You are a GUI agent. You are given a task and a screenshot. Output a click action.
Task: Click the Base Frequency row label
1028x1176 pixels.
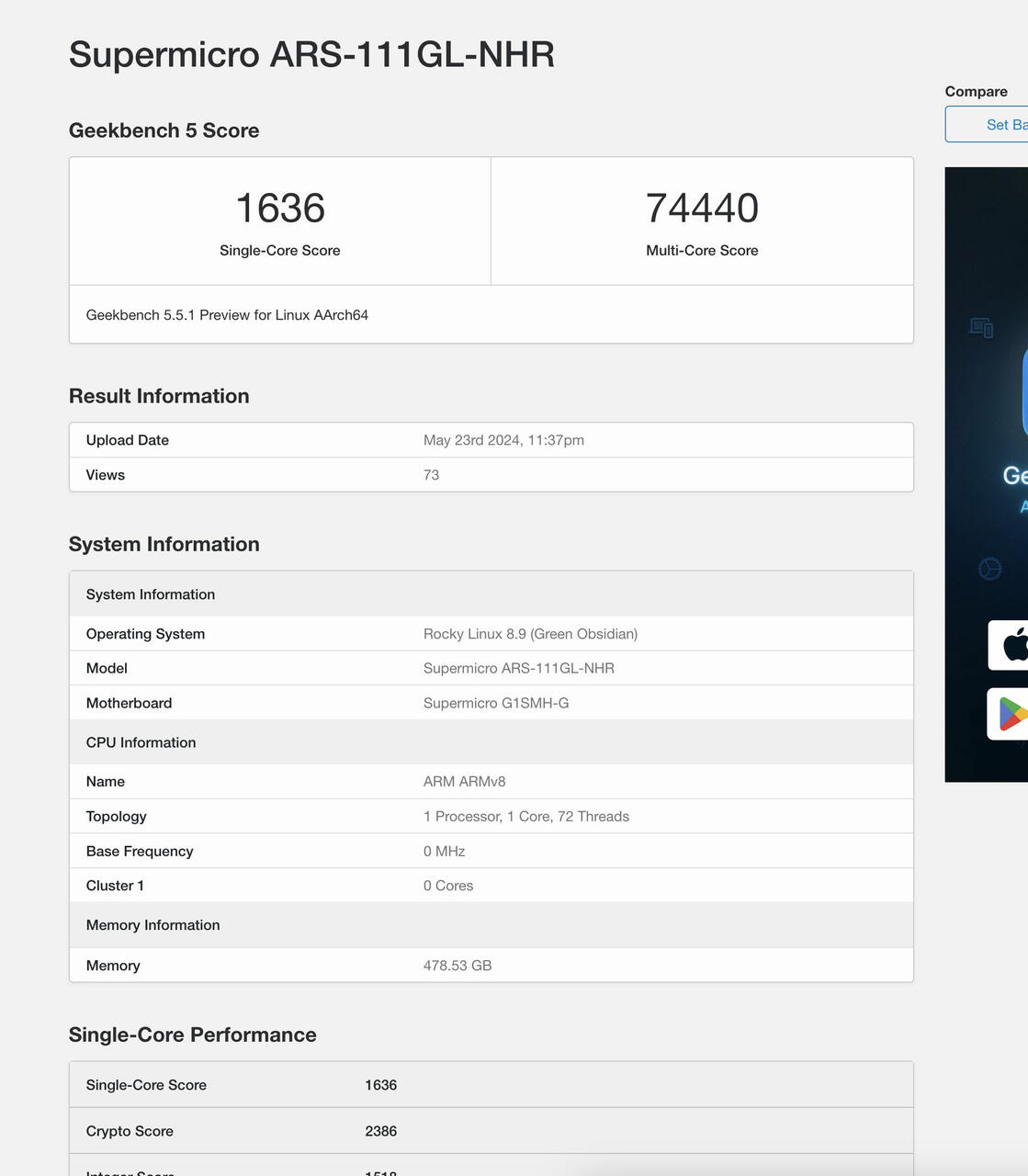(140, 852)
